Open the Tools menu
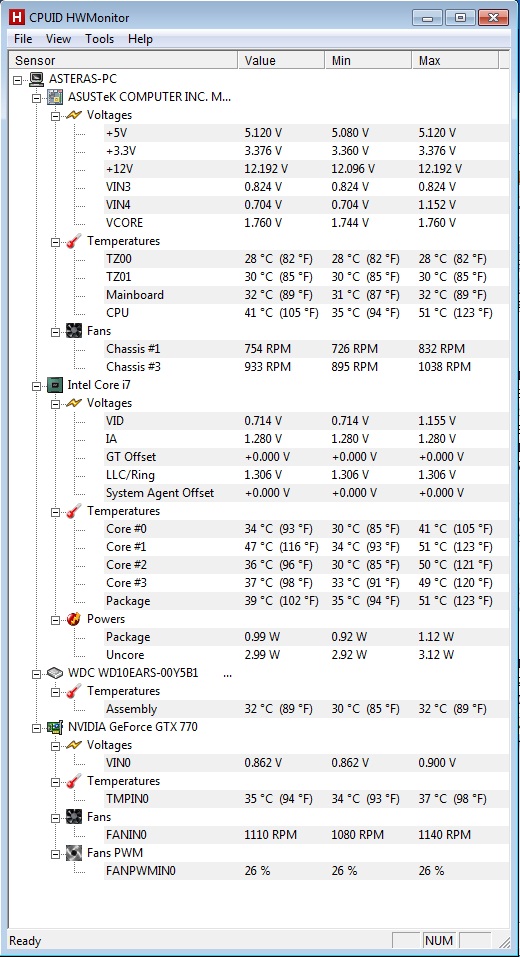This screenshot has width=520, height=957. [x=99, y=39]
